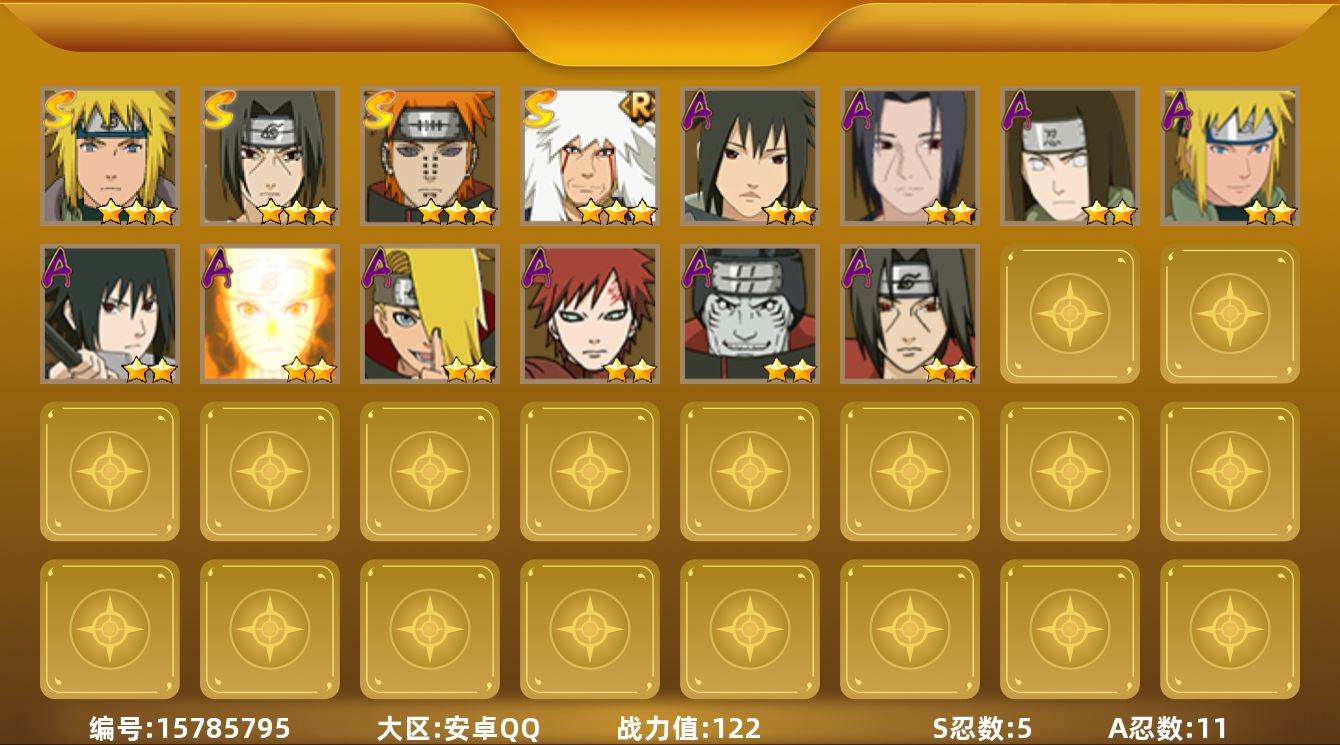Click the 大区:安卓QQ server label
The image size is (1340, 745).
pos(458,728)
